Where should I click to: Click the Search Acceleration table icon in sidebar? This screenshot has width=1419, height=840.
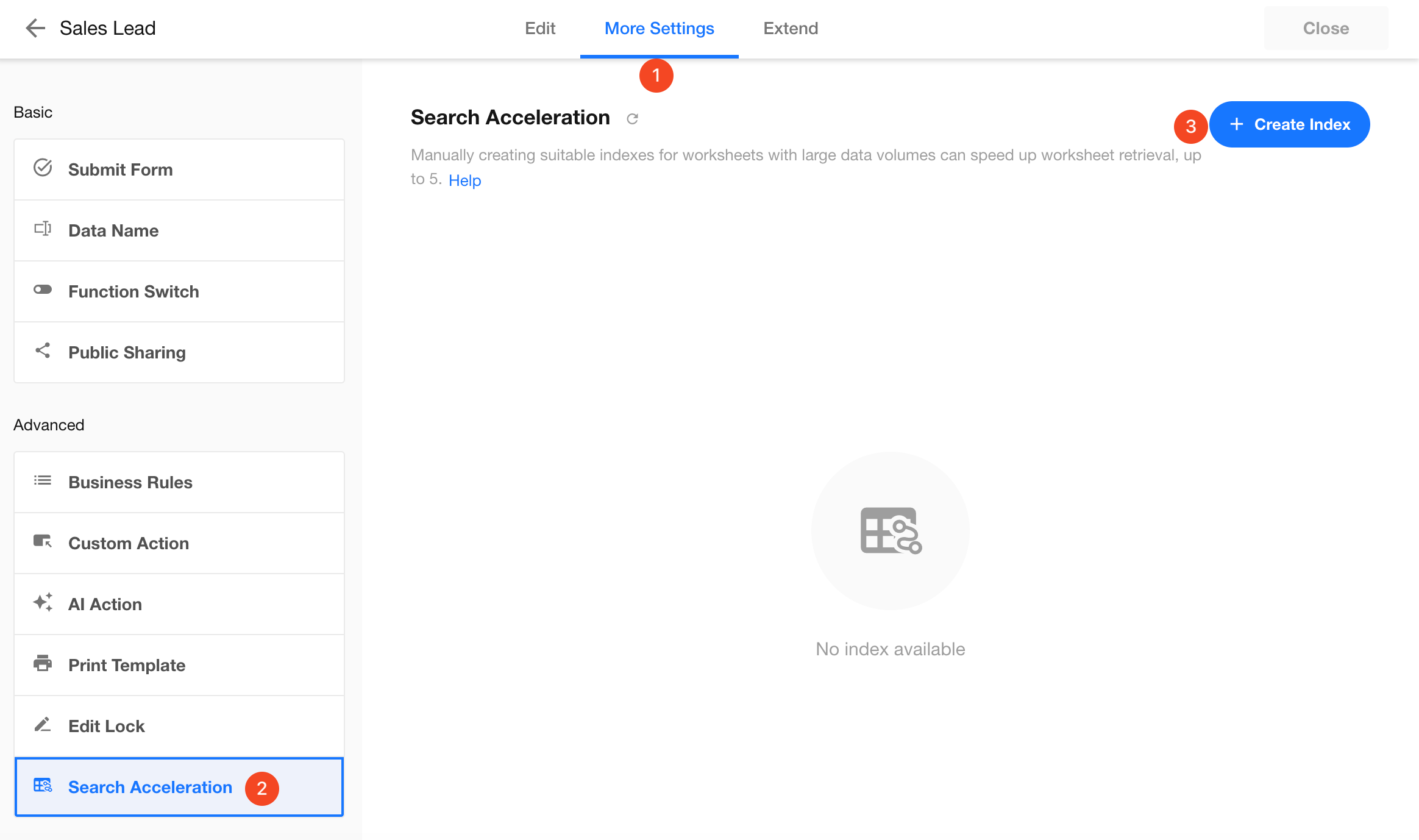pyautogui.click(x=43, y=785)
